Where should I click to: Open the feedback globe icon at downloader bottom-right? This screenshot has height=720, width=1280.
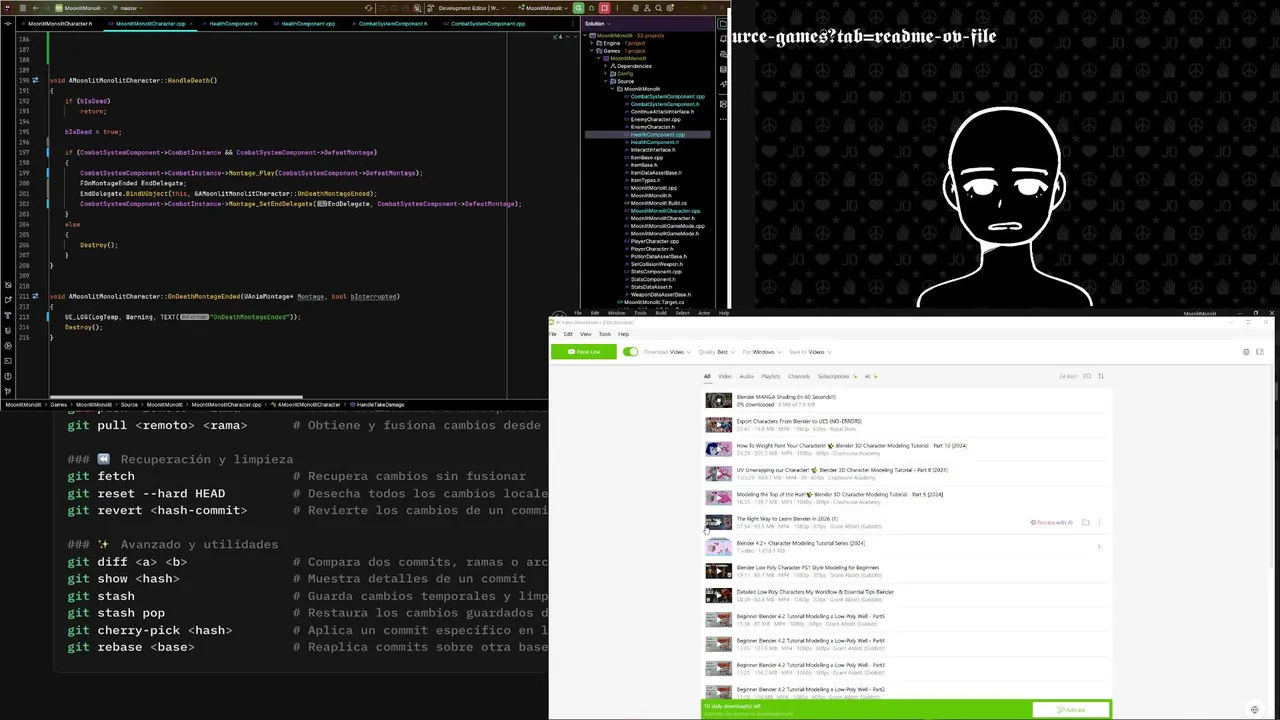(1254, 709)
